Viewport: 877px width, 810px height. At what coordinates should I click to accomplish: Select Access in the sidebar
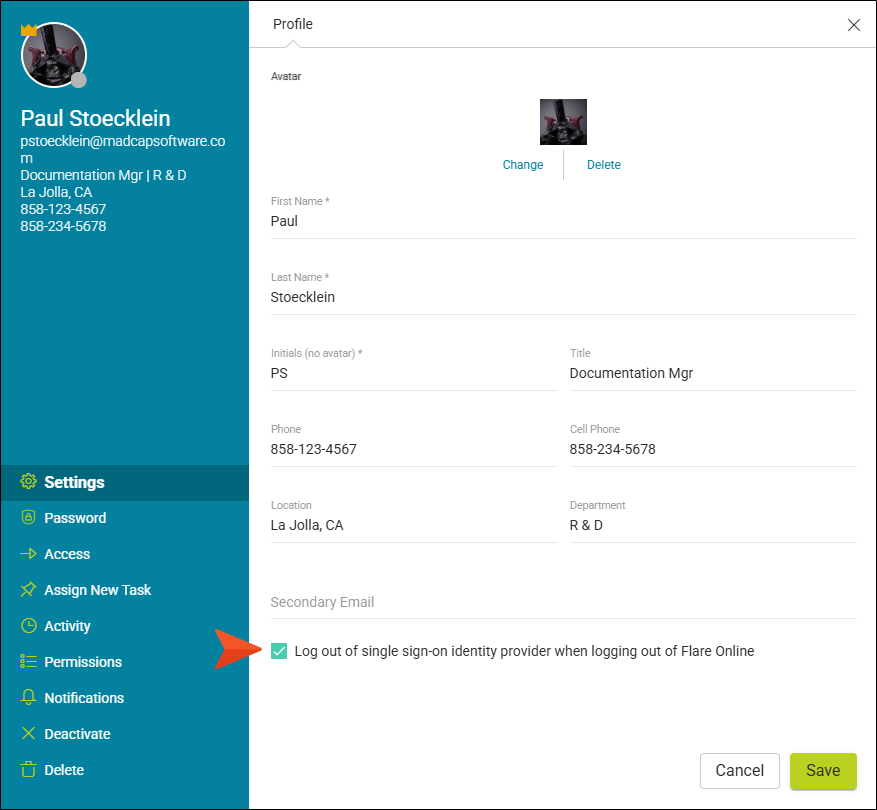point(125,554)
